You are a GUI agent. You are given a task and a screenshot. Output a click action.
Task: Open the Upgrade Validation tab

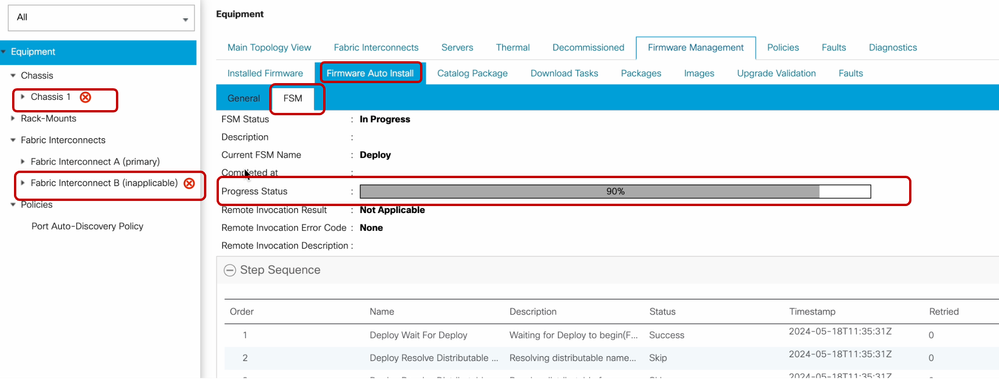coord(776,73)
